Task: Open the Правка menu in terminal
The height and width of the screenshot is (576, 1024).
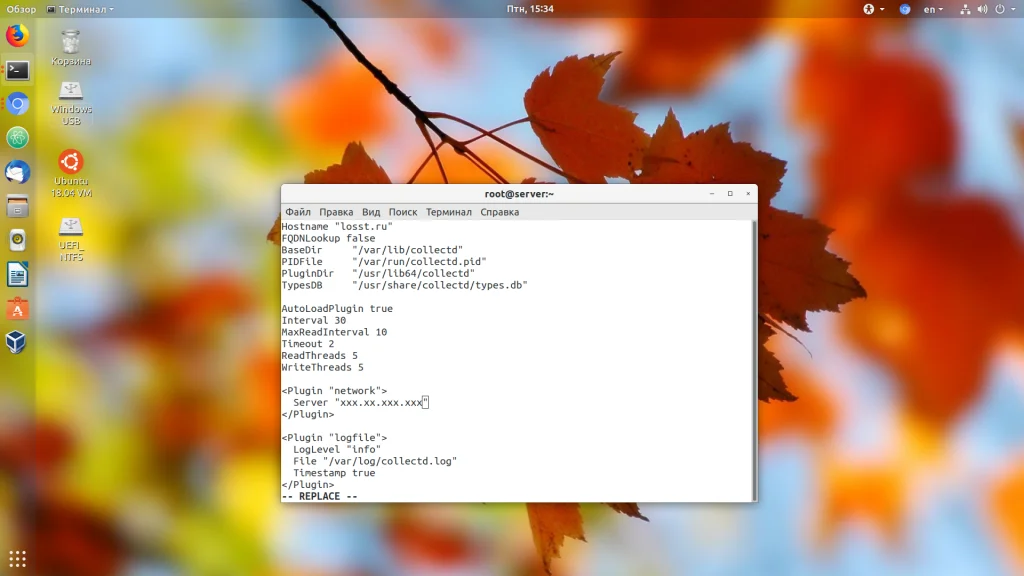Action: click(x=336, y=212)
